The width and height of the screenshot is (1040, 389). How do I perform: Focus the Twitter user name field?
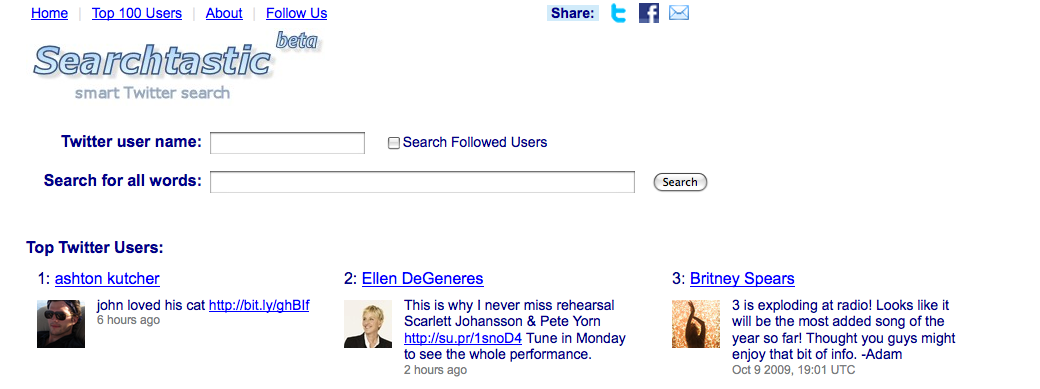pyautogui.click(x=287, y=143)
